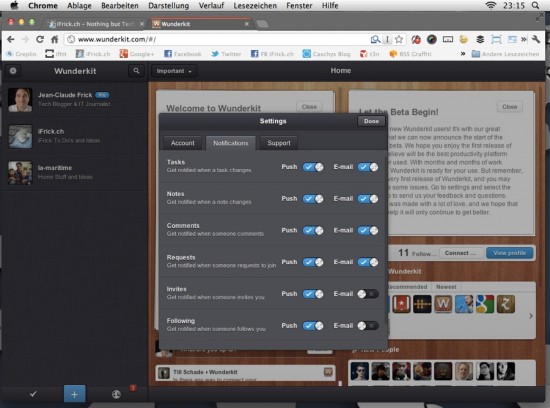This screenshot has width=550, height=408.
Task: Go to browser home page icon
Action: pyautogui.click(x=54, y=39)
